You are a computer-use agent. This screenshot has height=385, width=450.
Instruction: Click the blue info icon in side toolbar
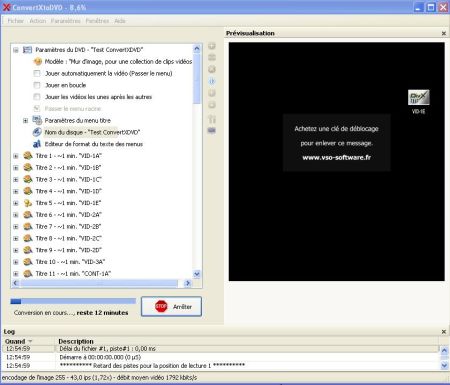212,81
